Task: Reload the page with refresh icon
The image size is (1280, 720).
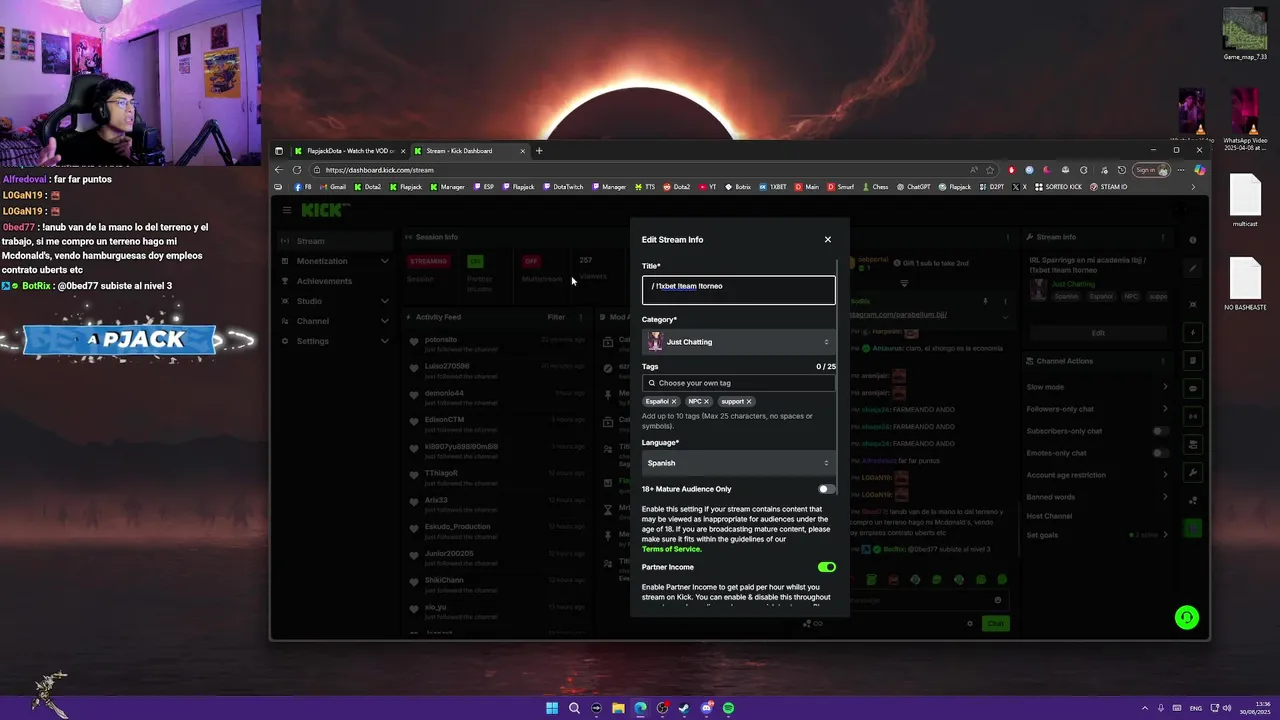Action: click(x=297, y=170)
